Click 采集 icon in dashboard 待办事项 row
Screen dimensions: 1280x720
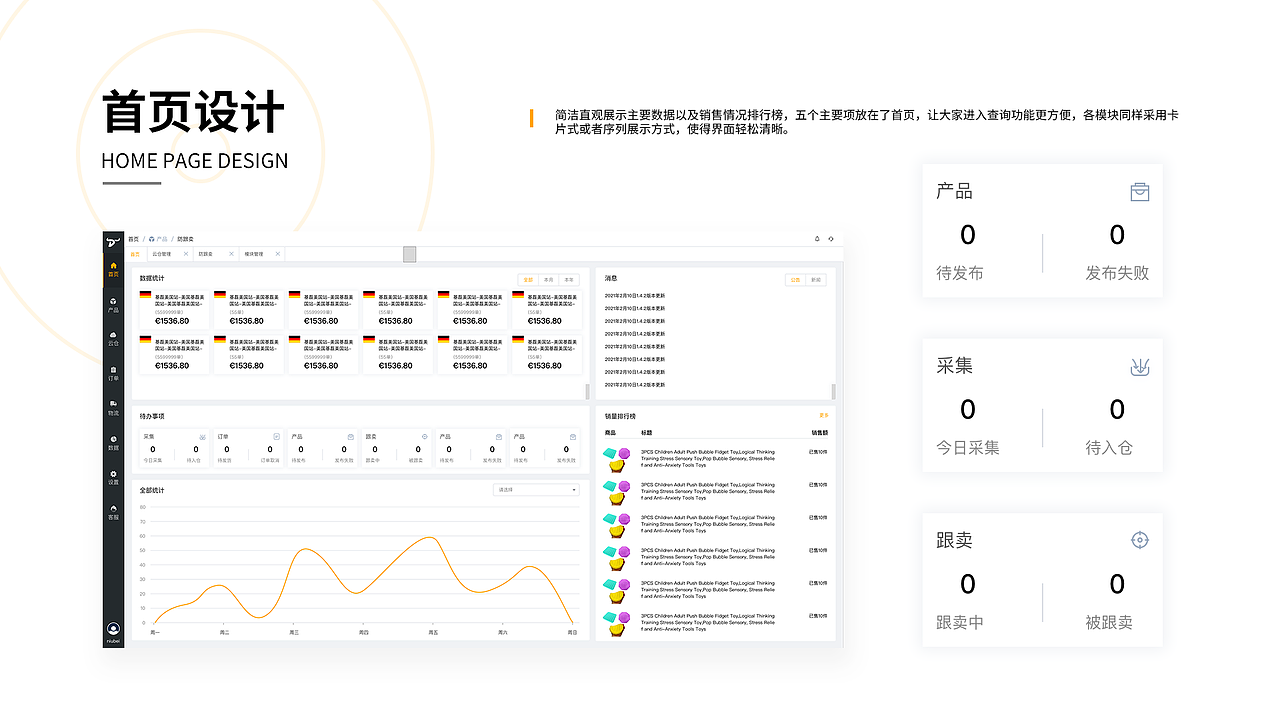point(202,437)
